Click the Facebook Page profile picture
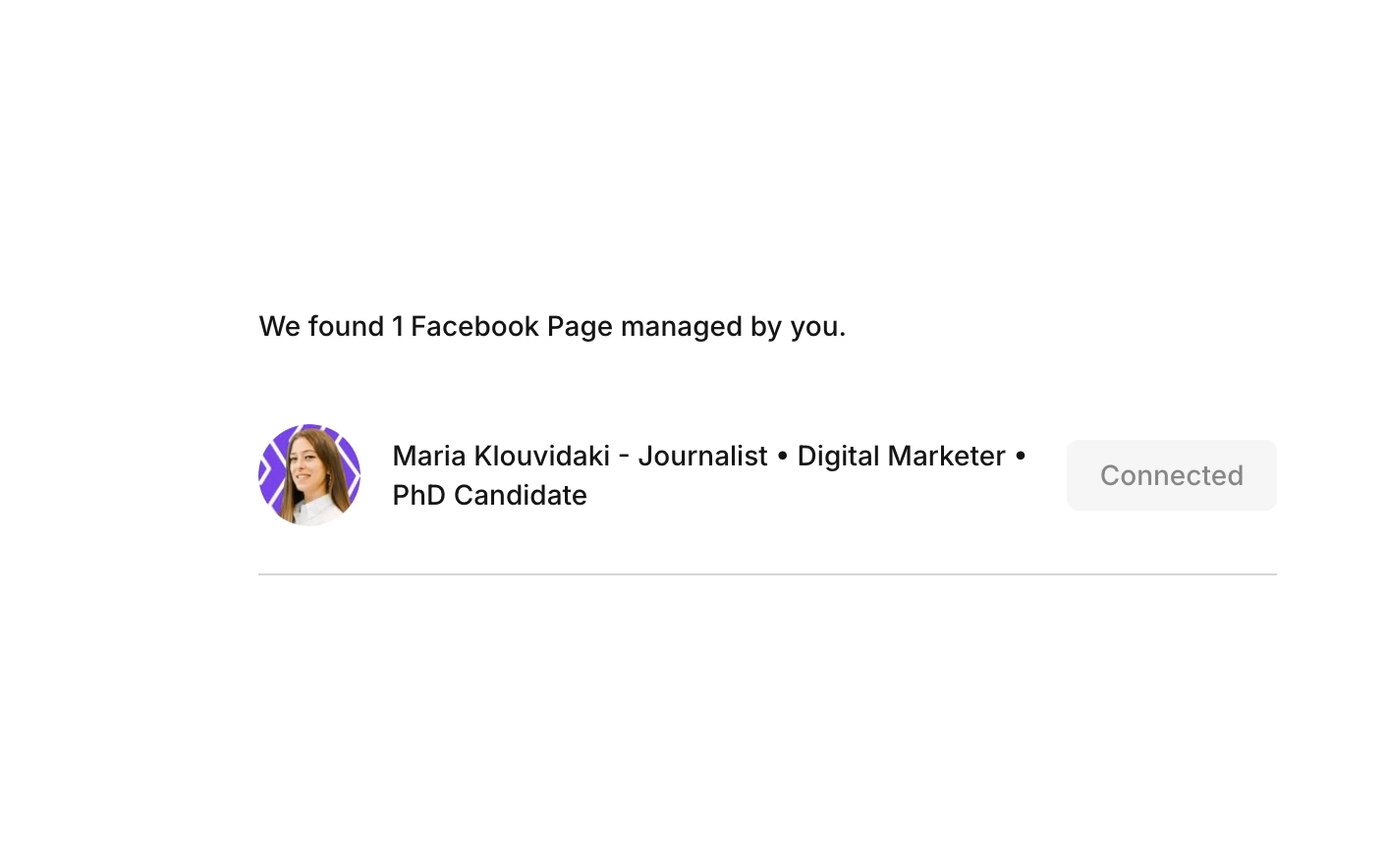The image size is (1387, 868). coord(309,475)
